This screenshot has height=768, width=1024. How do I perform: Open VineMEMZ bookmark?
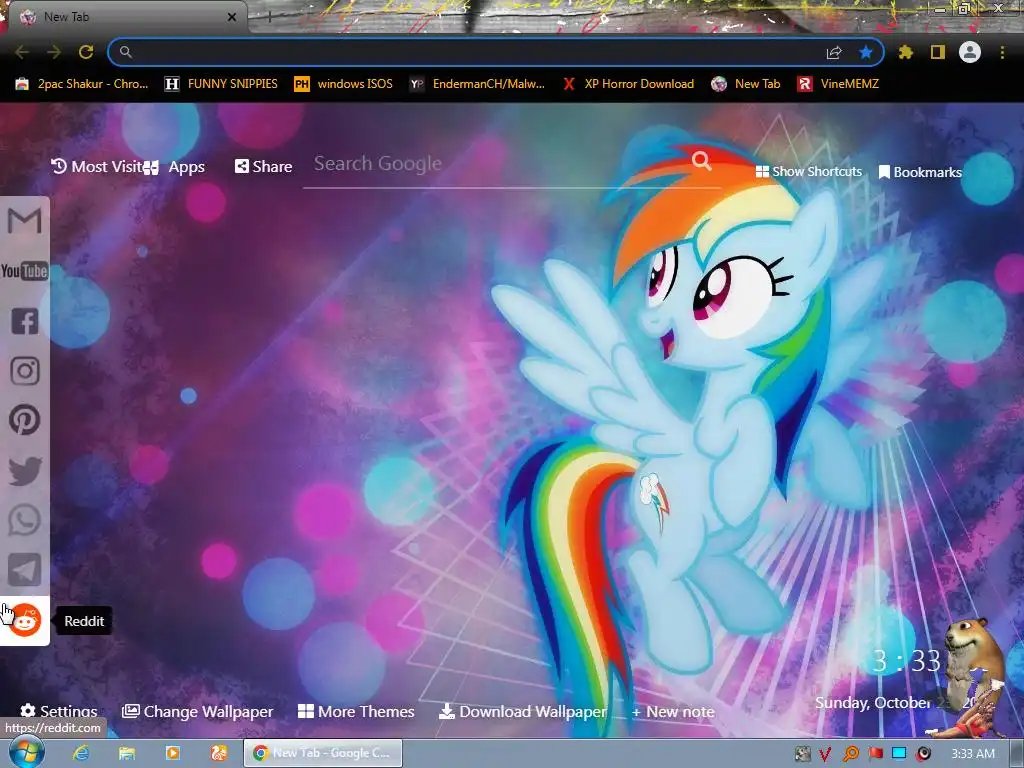click(838, 84)
